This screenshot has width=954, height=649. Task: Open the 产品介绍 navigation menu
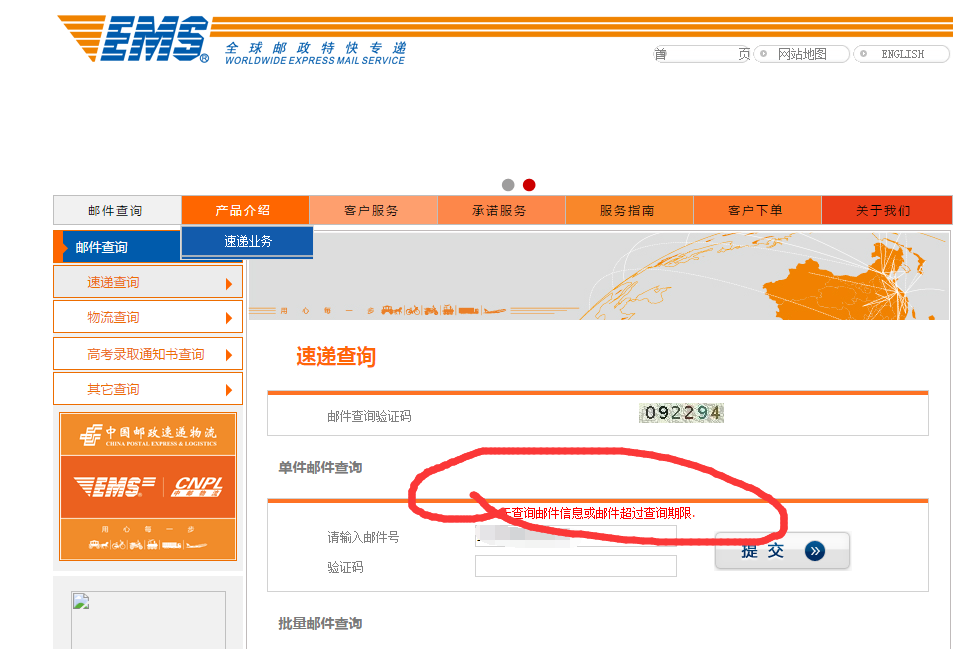coord(244,210)
